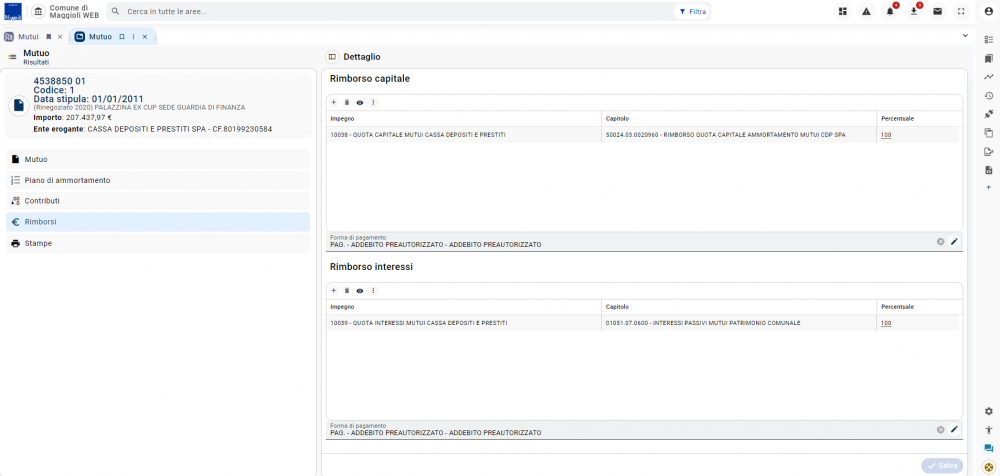This screenshot has height=476, width=1000.
Task: Open the signed document icon in right sidebar
Action: [989, 151]
